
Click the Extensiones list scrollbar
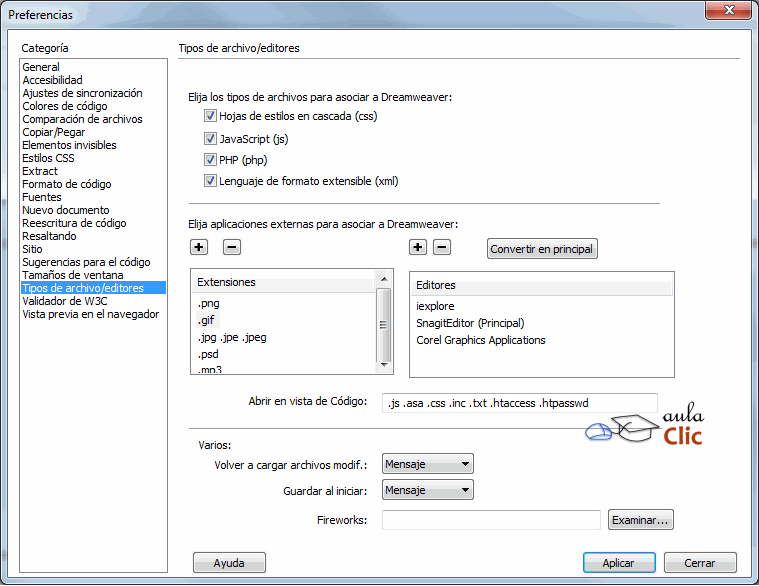click(x=384, y=322)
